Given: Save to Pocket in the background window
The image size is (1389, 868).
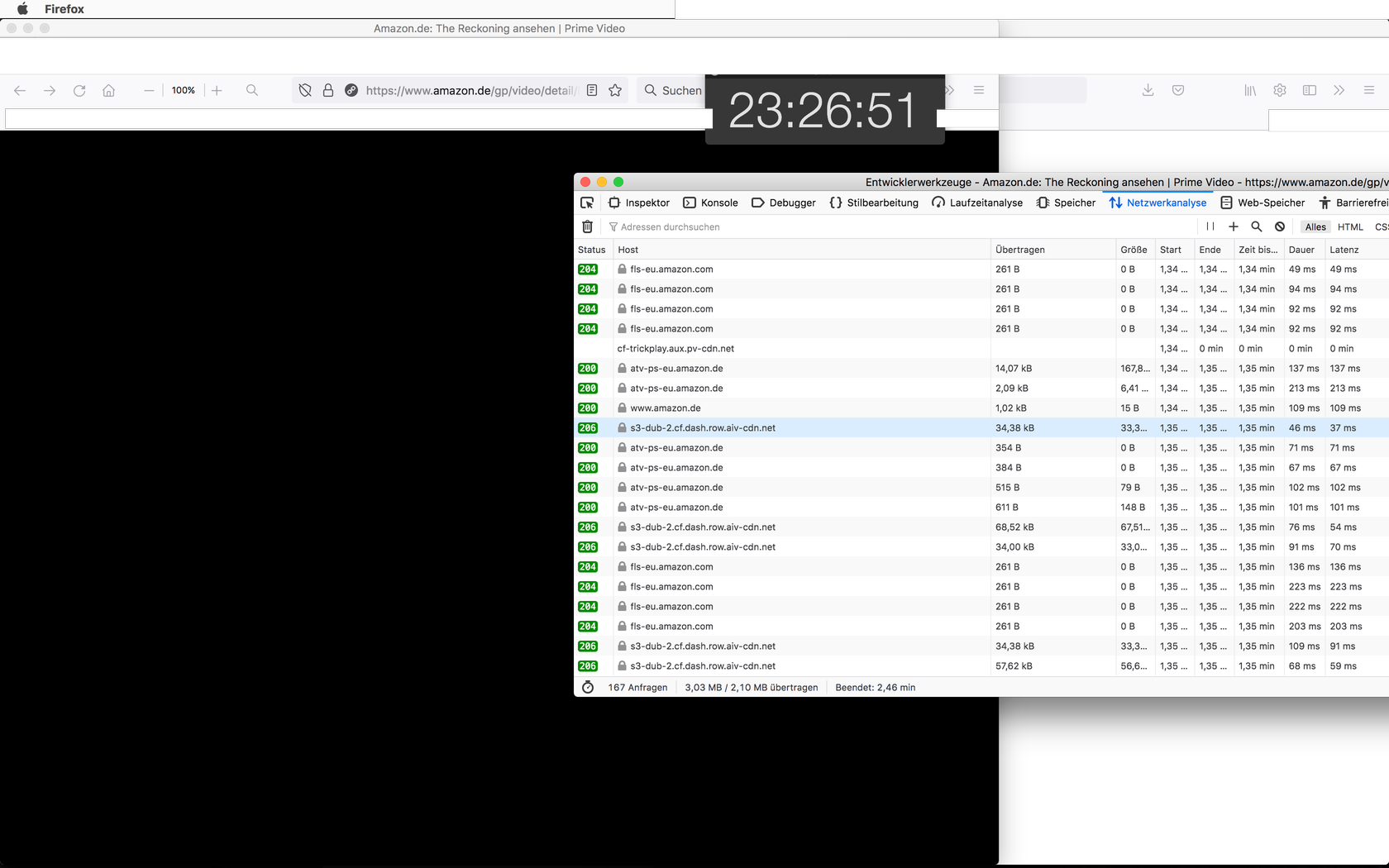Looking at the screenshot, I should point(1178,90).
